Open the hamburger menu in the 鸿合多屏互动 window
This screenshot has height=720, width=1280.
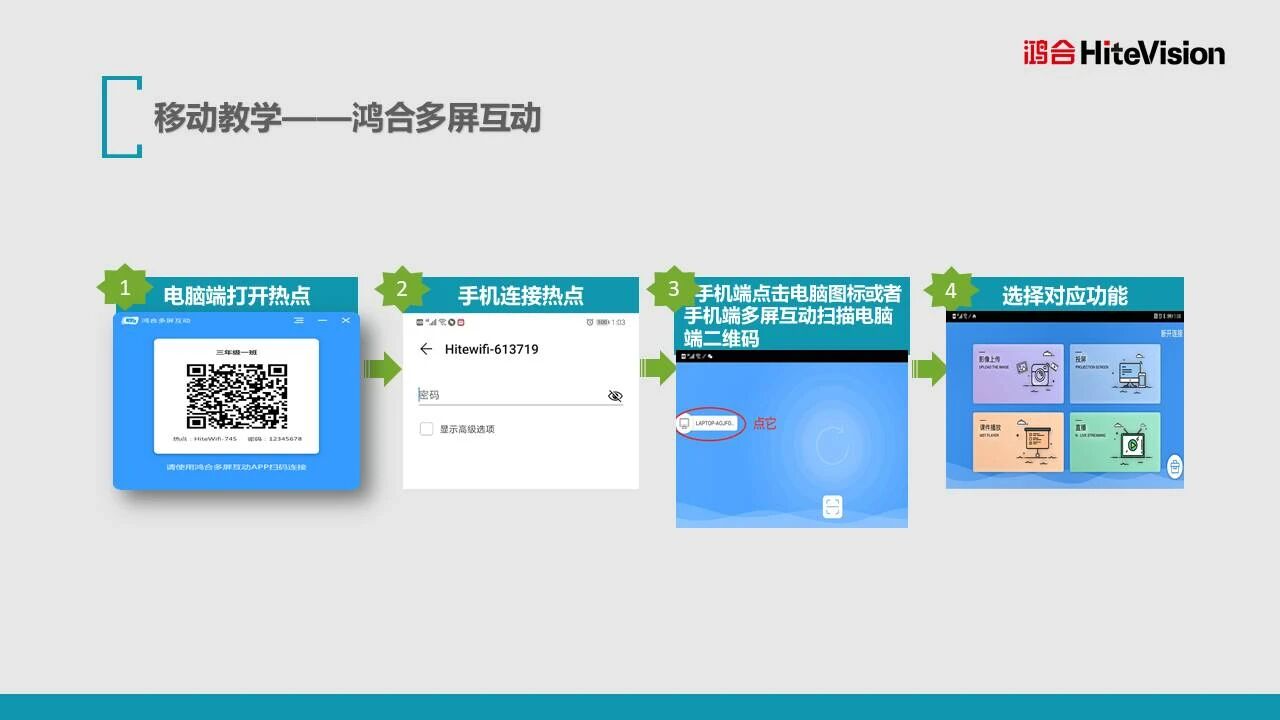click(x=299, y=320)
